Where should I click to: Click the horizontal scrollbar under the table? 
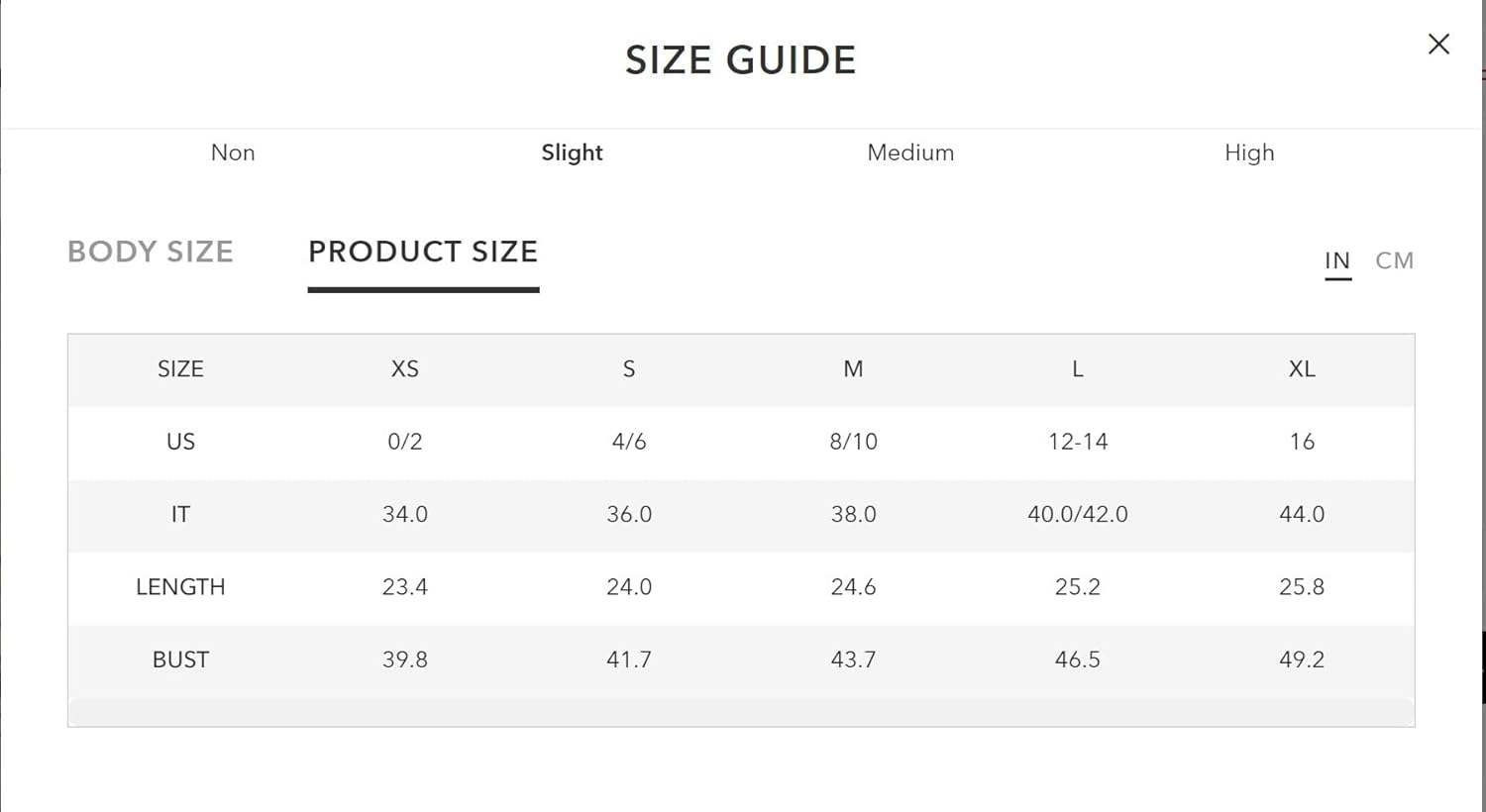click(741, 712)
